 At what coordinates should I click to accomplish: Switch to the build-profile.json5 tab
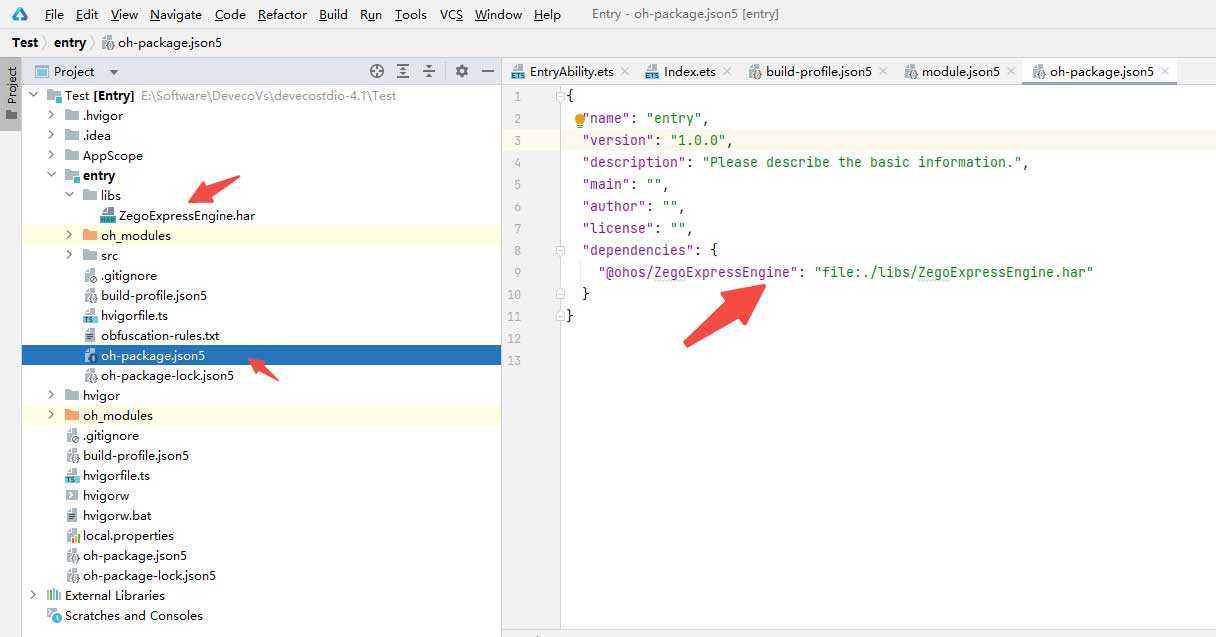tap(818, 72)
